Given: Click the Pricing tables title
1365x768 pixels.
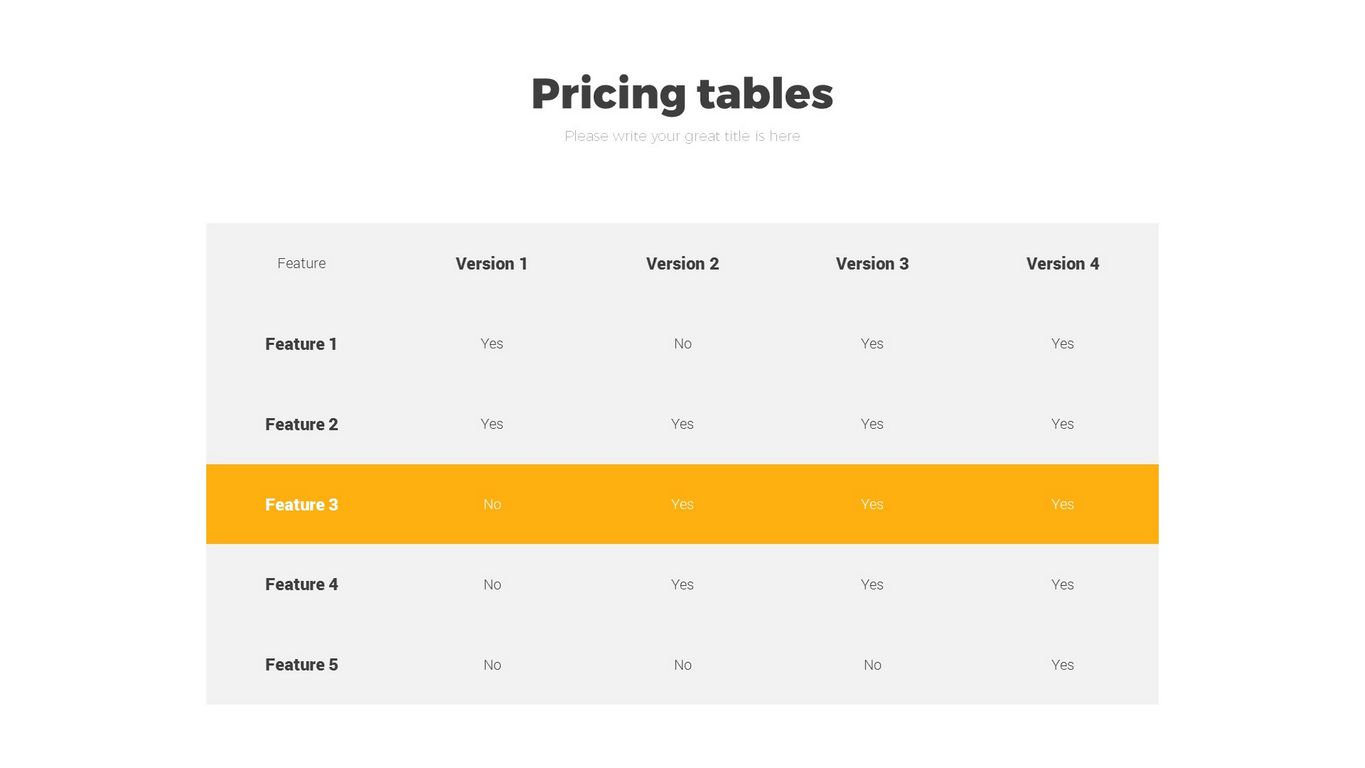Looking at the screenshot, I should point(682,94).
